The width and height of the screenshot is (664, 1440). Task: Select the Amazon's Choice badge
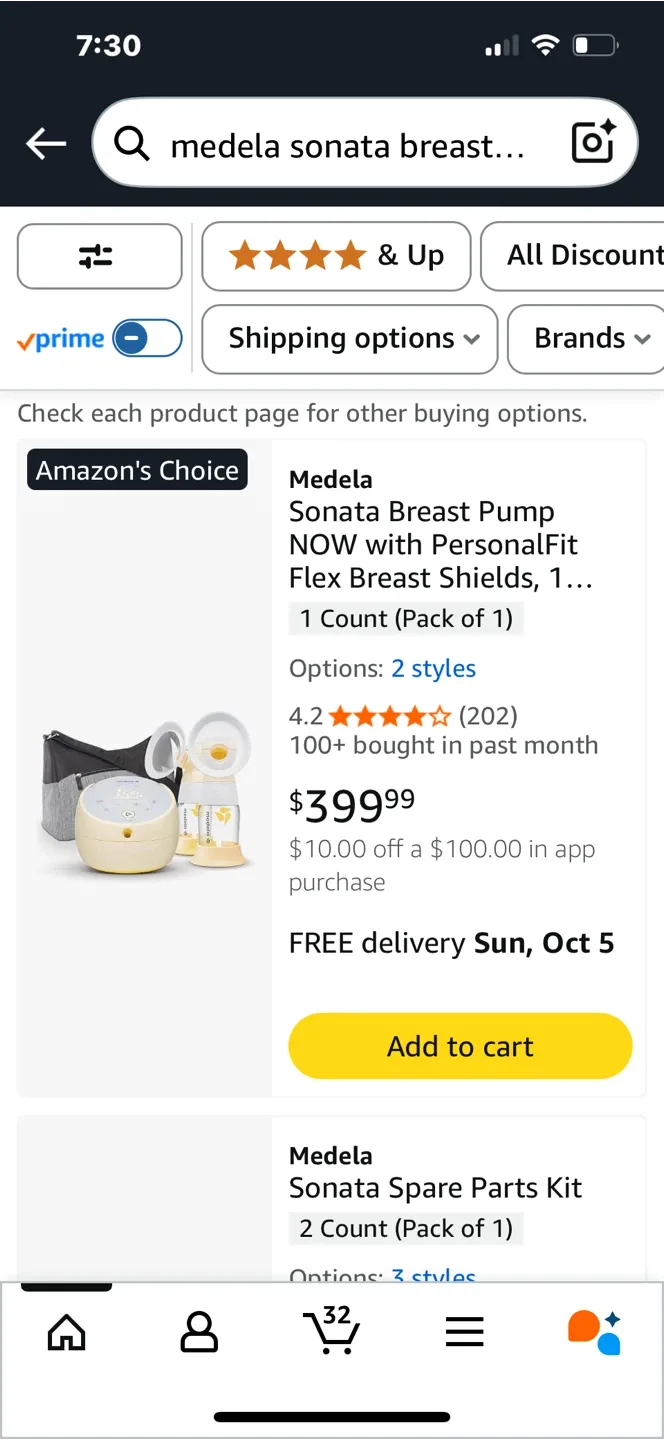(136, 469)
